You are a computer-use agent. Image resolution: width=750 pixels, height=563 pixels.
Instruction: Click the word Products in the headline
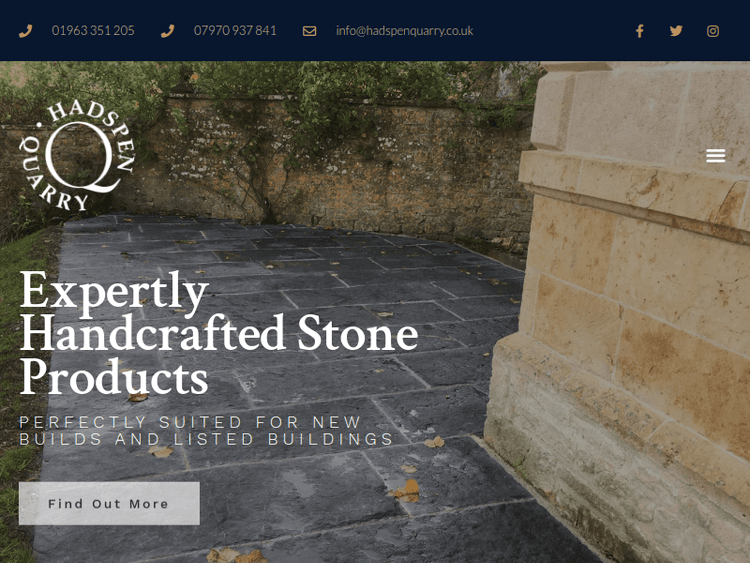114,377
